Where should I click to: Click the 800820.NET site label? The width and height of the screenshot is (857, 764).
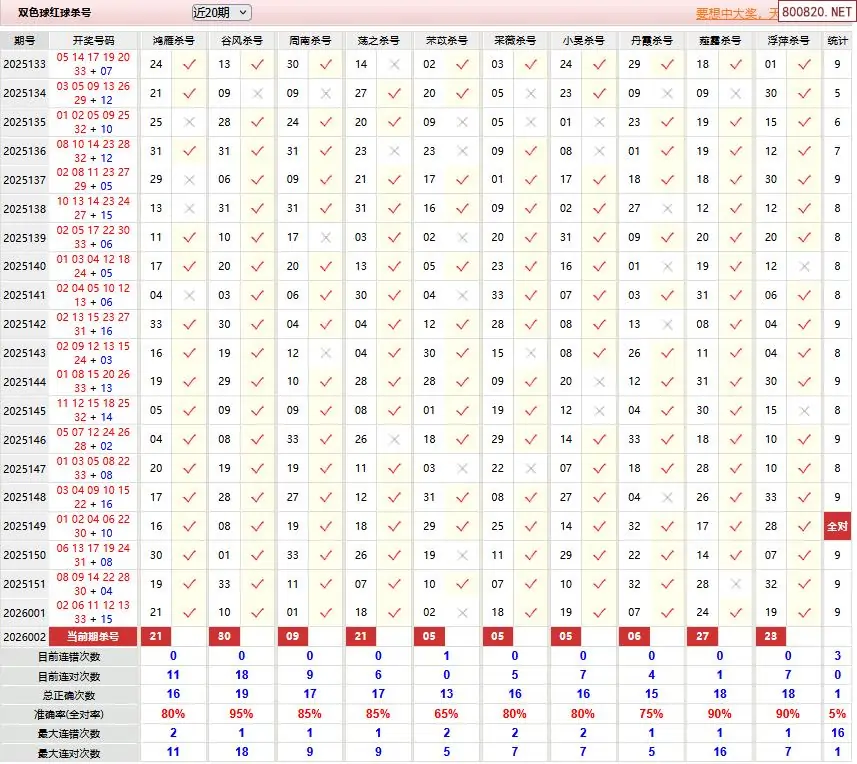(x=817, y=12)
